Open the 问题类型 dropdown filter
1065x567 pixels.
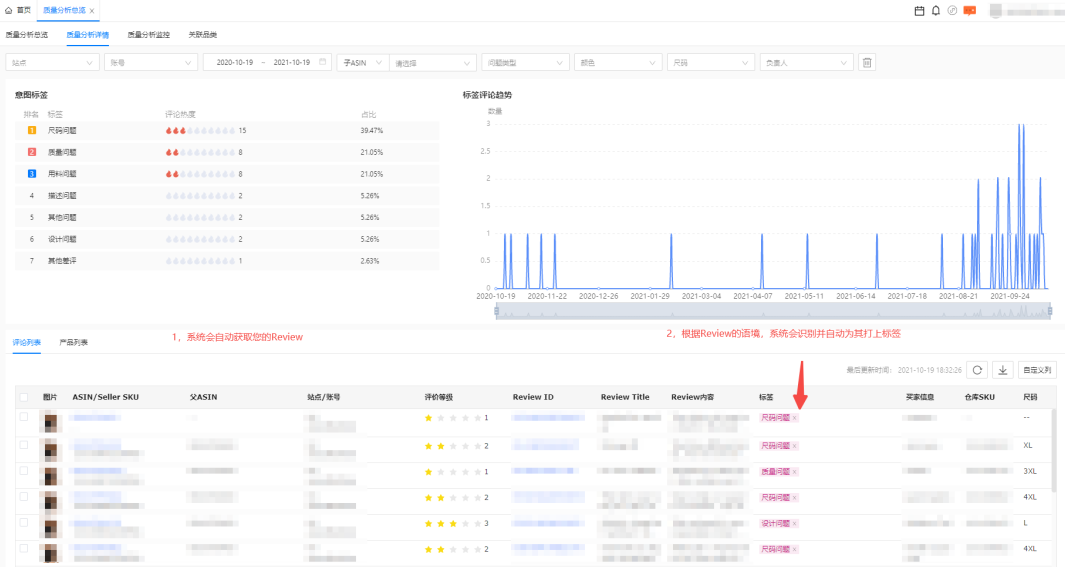click(526, 62)
